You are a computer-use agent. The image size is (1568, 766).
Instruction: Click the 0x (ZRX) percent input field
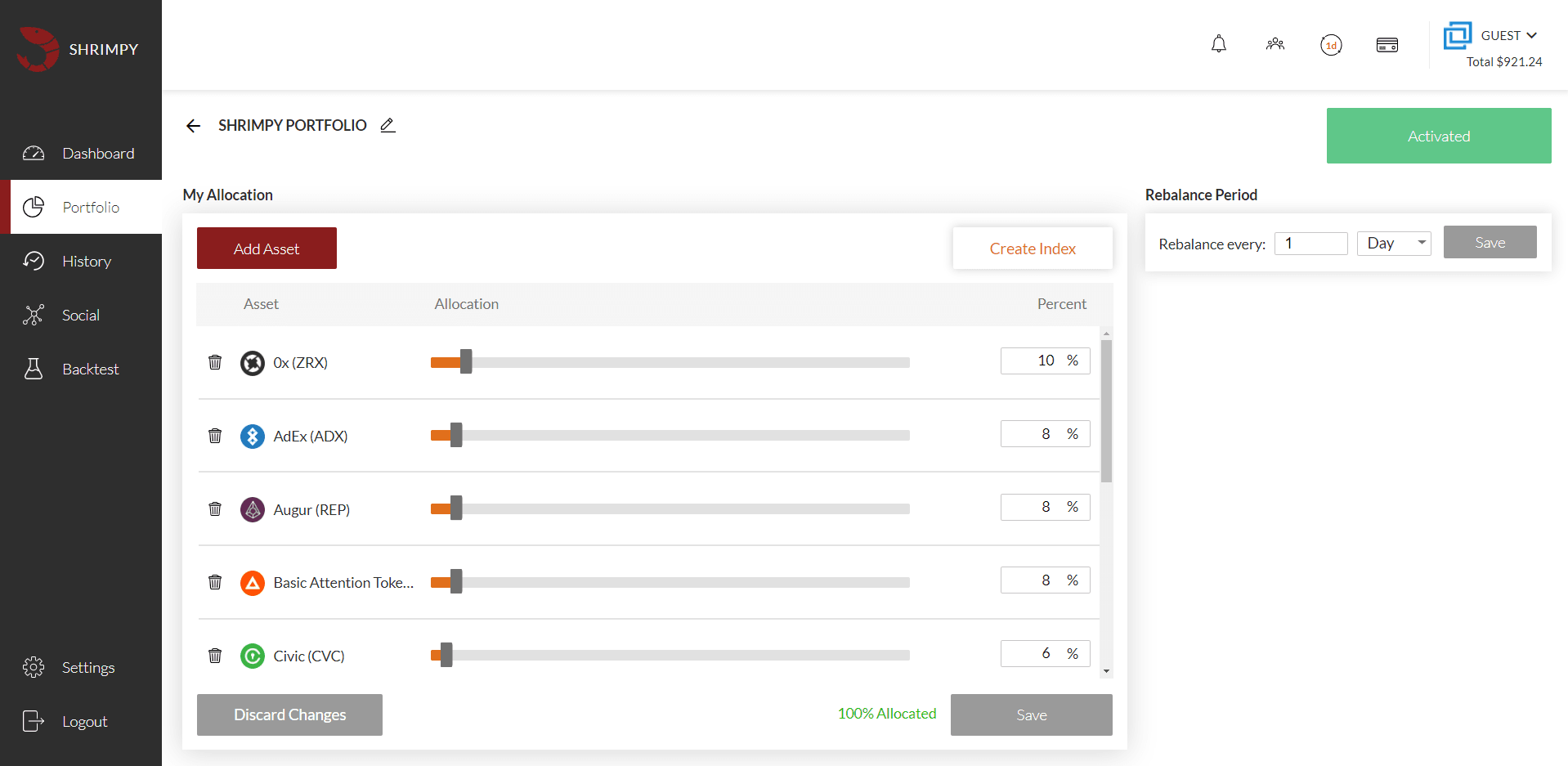tap(1045, 361)
